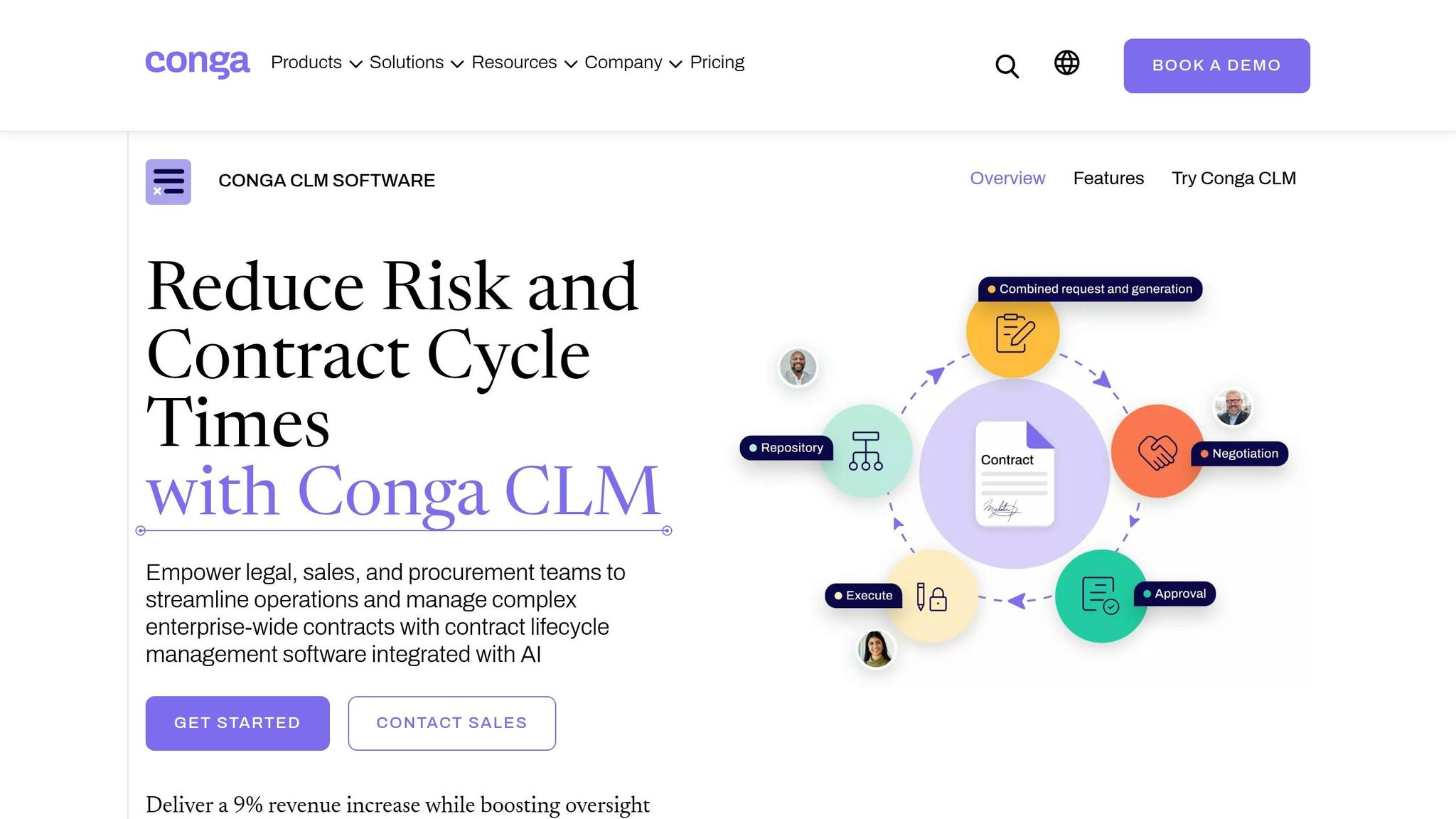Click the Contact Sales button
Viewport: 1456px width, 819px height.
click(x=451, y=723)
